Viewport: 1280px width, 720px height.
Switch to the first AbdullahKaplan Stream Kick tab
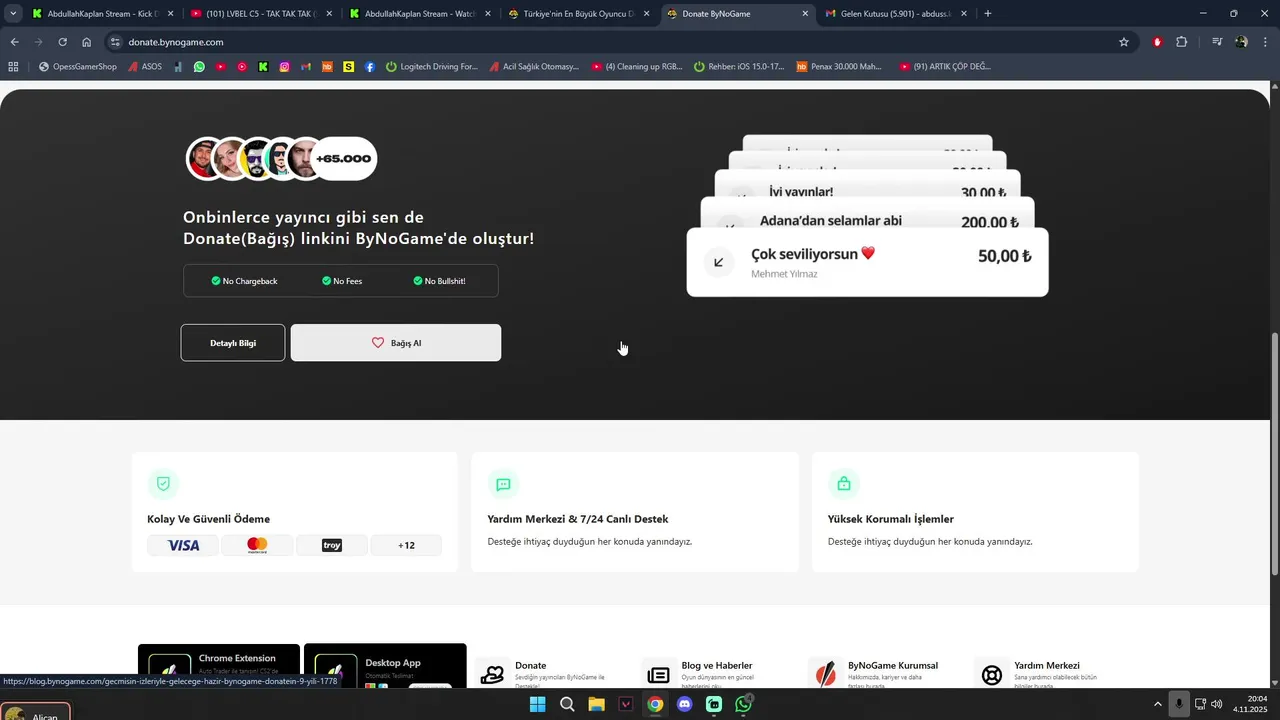(101, 14)
